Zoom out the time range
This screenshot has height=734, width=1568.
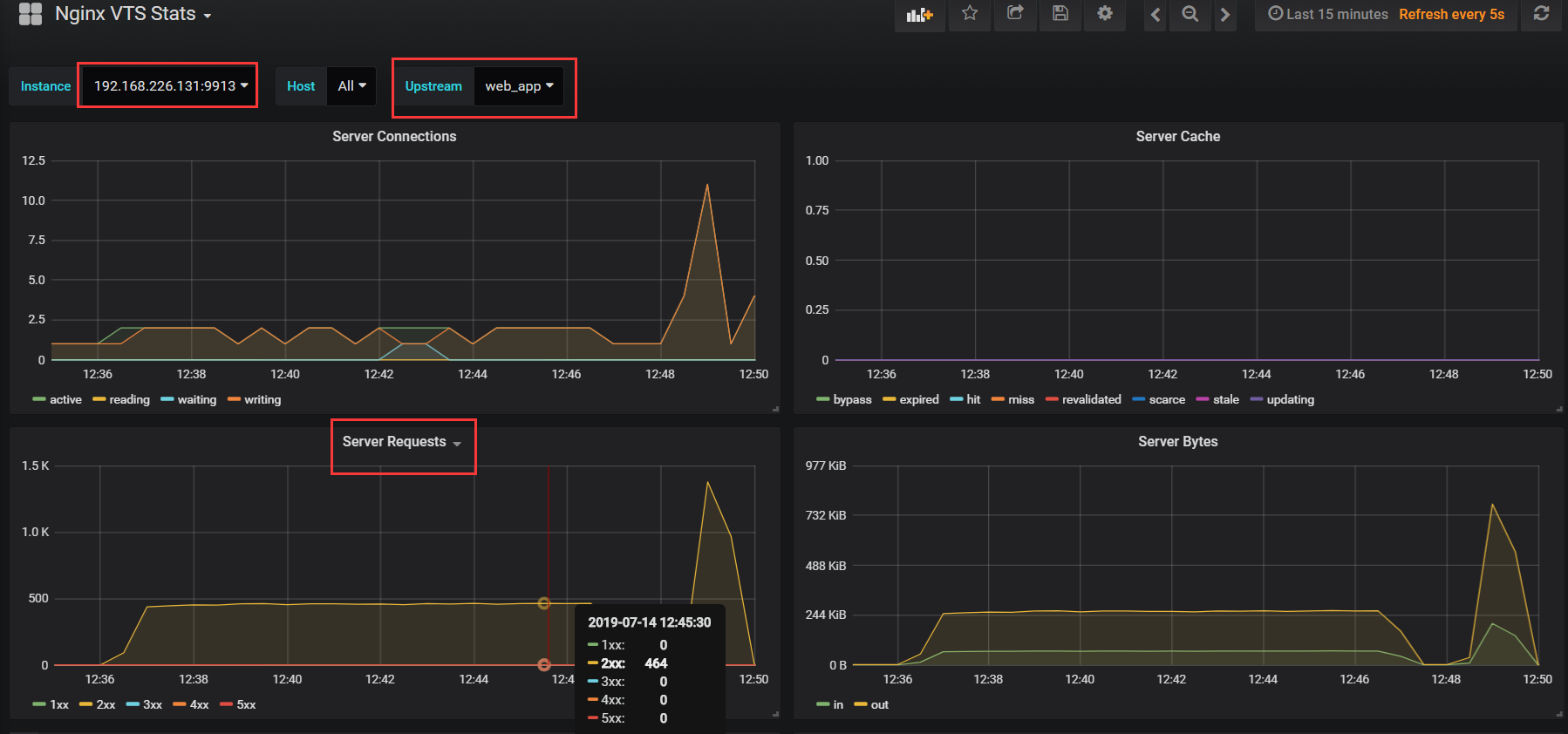tap(1190, 15)
